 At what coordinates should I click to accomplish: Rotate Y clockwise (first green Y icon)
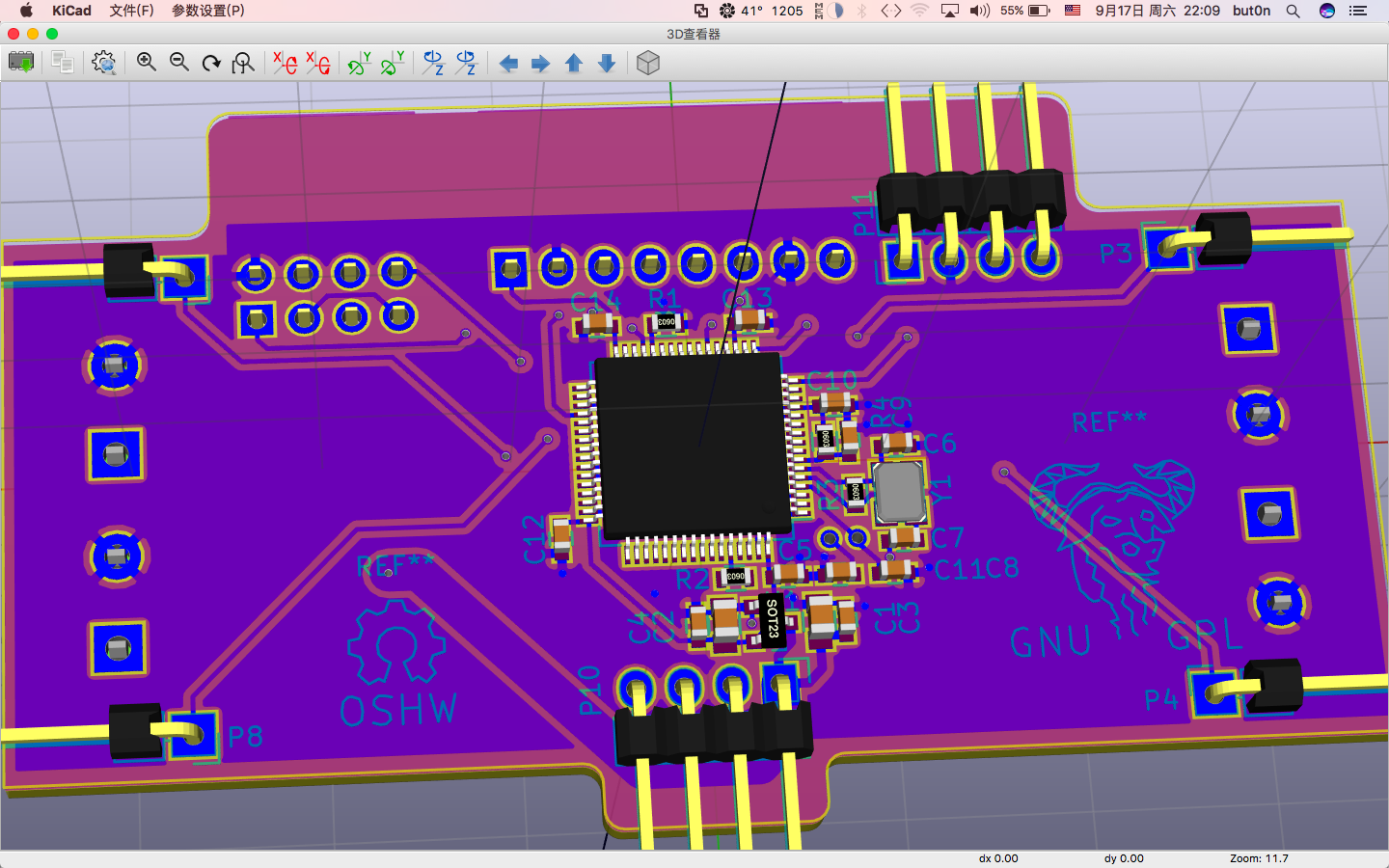click(x=360, y=63)
